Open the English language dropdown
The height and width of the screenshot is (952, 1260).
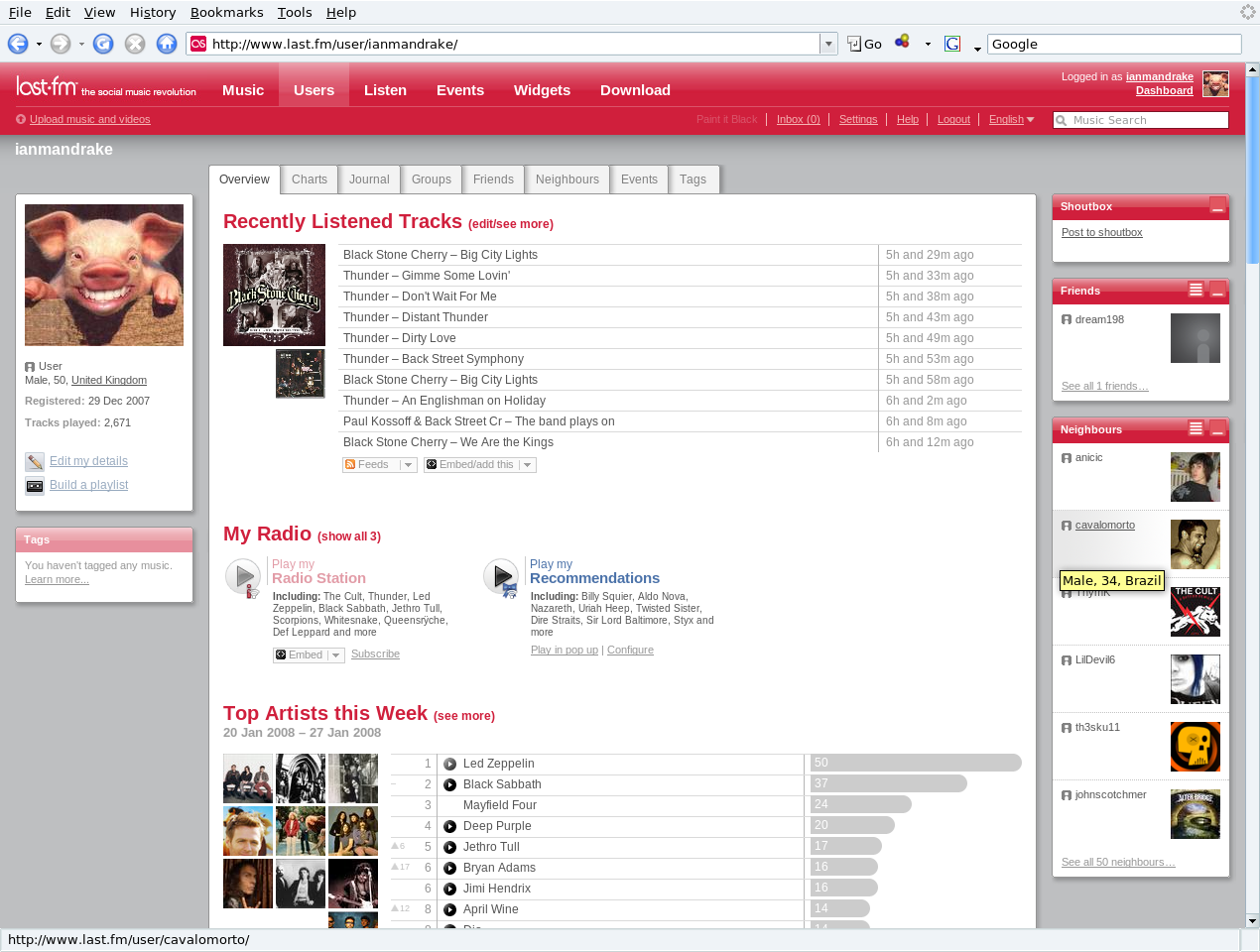1011,120
